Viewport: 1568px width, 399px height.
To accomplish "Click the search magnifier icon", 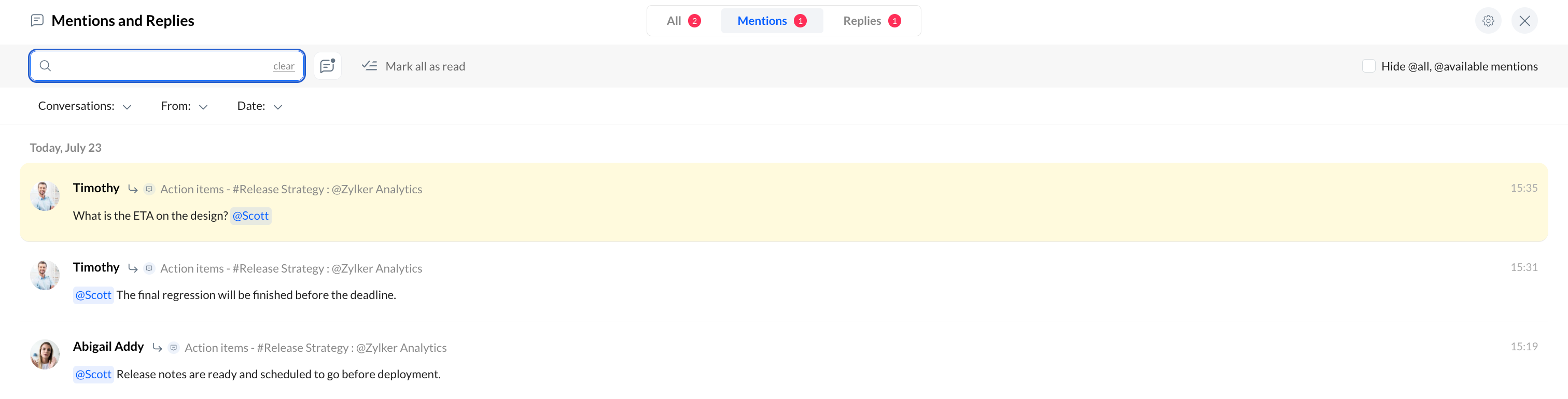I will (x=45, y=66).
